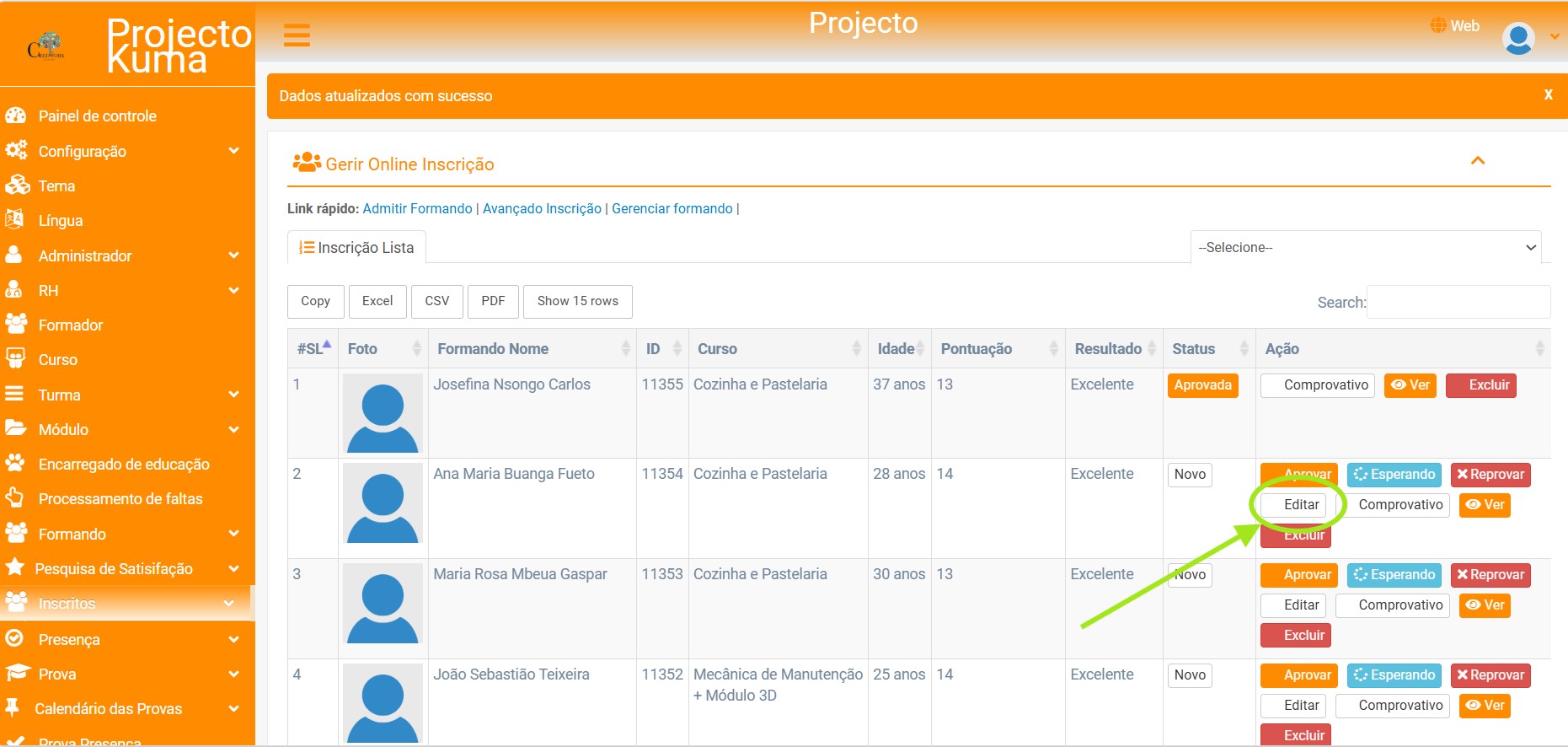Click the Web globe icon
Screen dimensions: 1568x747
1438,26
